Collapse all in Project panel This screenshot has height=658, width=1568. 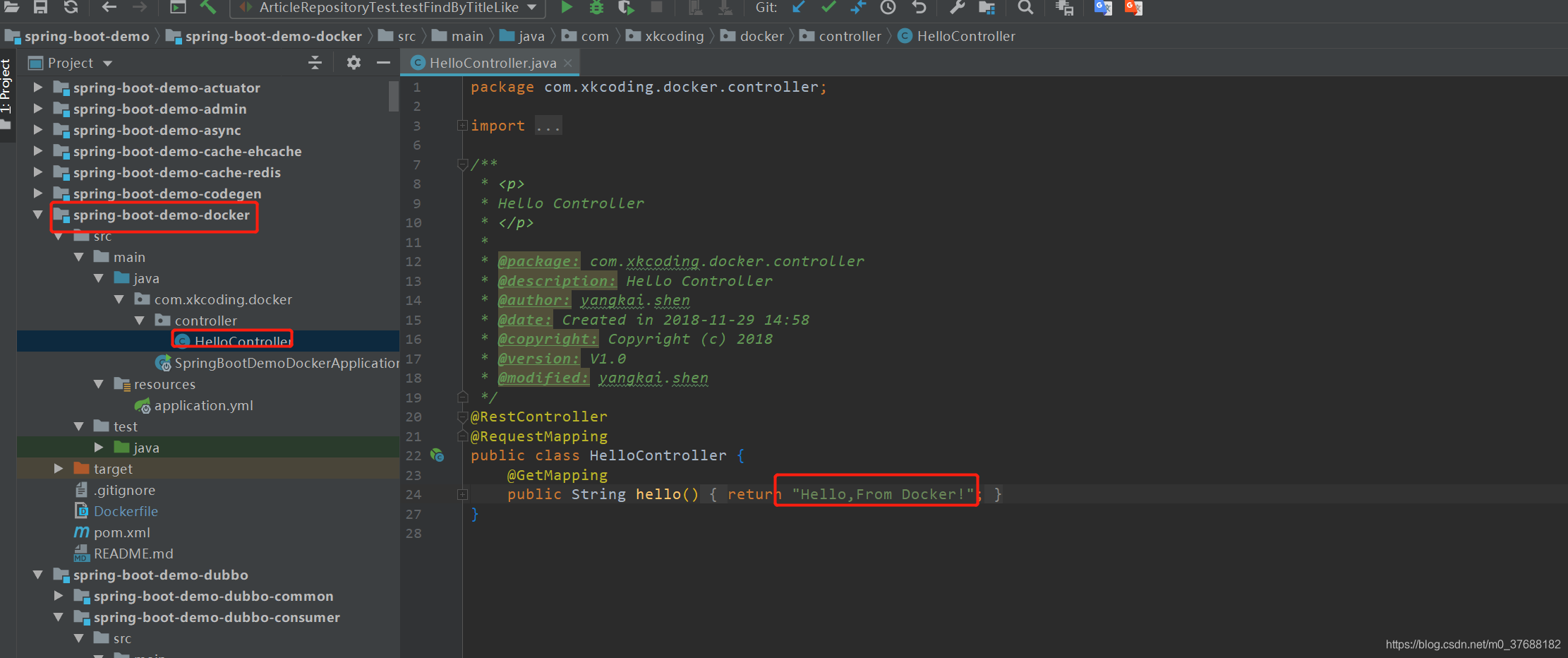pyautogui.click(x=315, y=63)
